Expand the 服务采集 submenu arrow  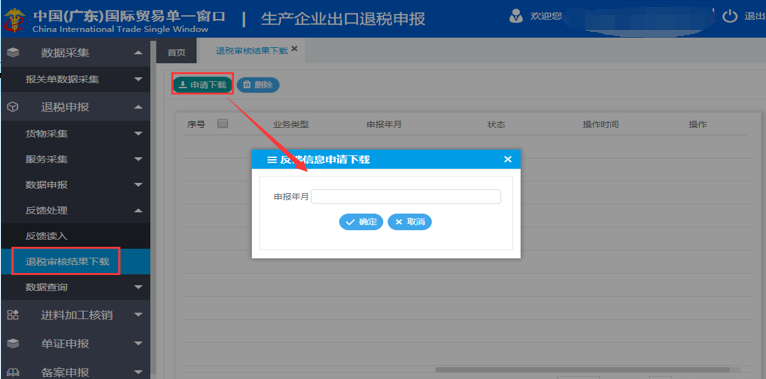point(138,159)
